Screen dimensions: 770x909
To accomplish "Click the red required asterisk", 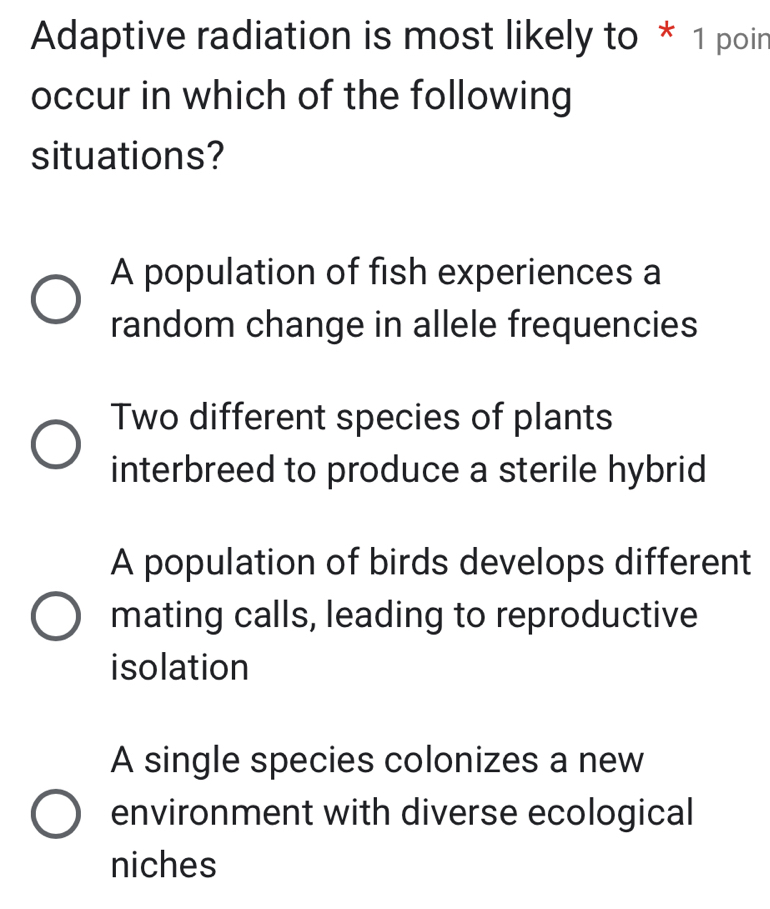I will tap(666, 33).
